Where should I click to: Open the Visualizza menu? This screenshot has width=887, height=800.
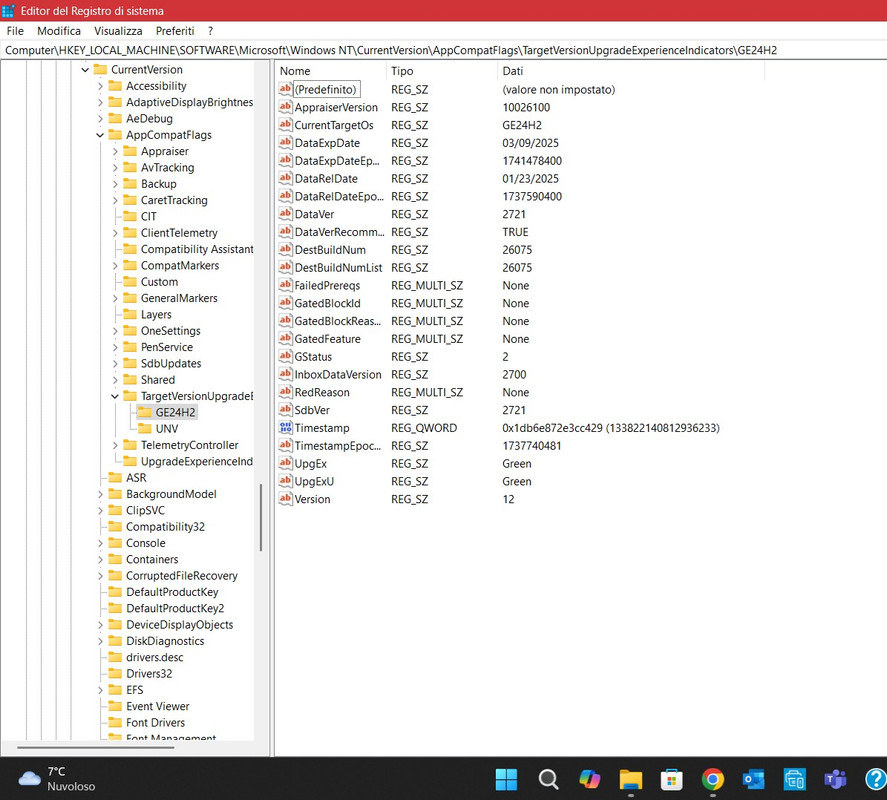pos(118,31)
